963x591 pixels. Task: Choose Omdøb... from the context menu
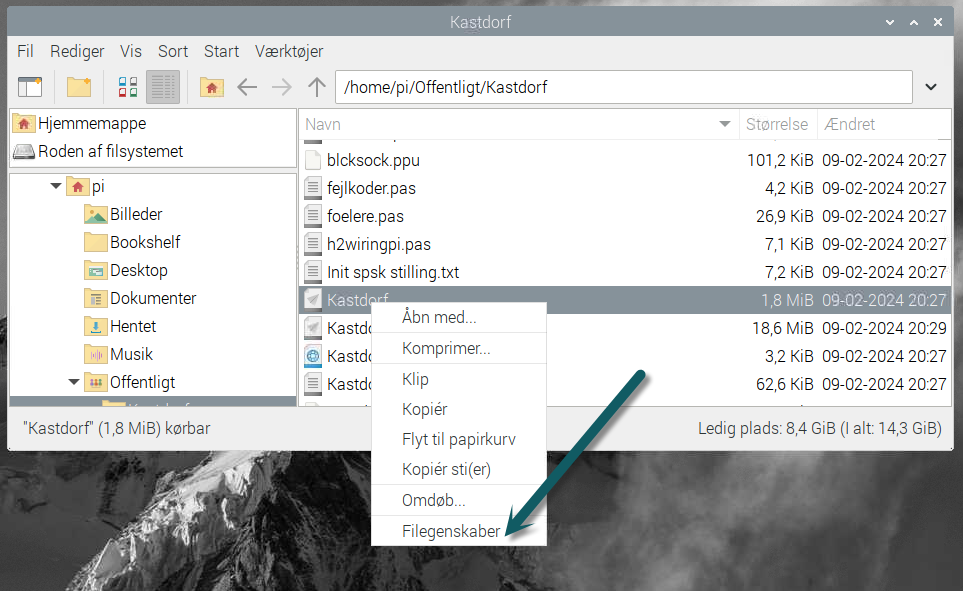(x=433, y=500)
